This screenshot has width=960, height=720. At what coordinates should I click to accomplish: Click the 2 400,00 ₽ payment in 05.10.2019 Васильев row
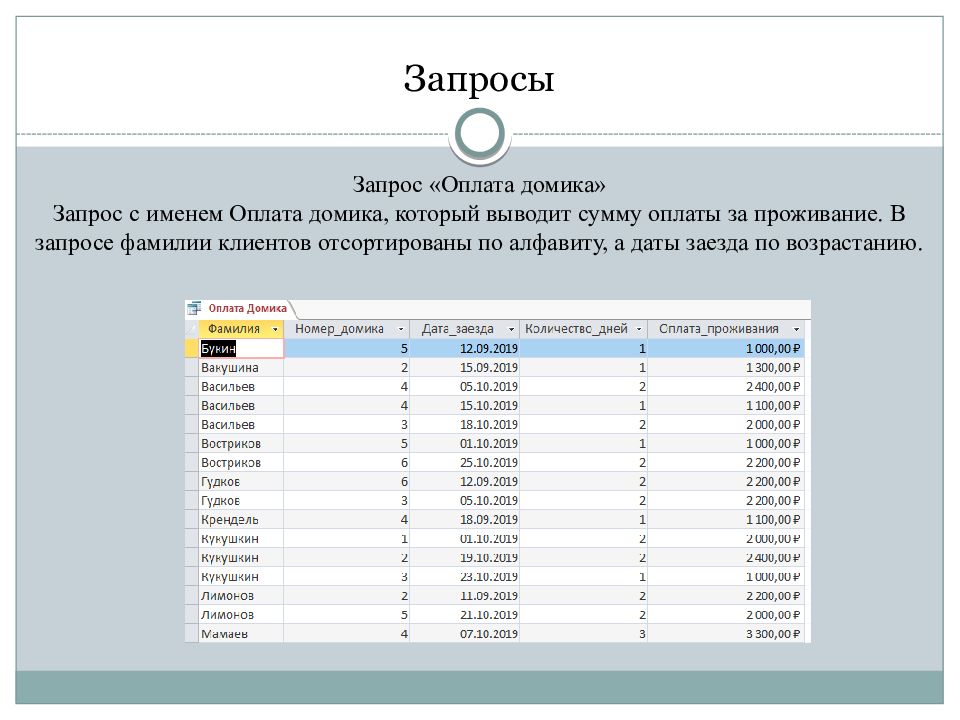tap(726, 386)
